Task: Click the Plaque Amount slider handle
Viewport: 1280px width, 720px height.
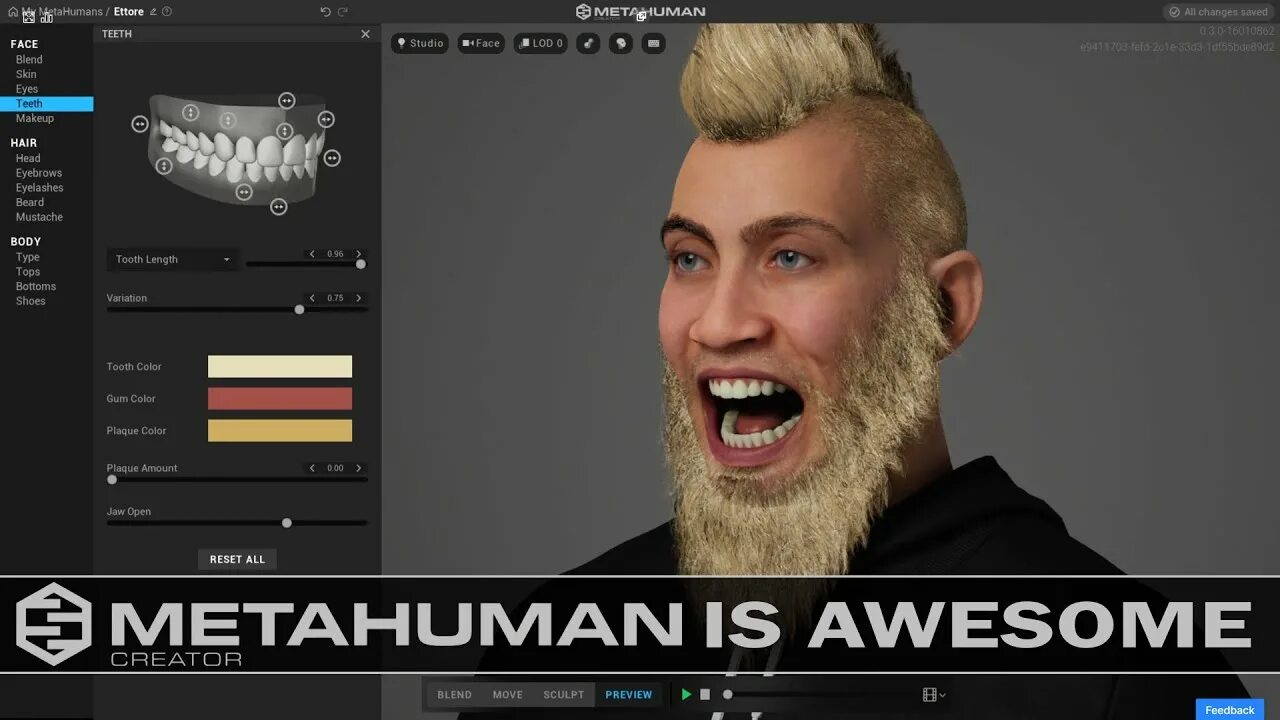Action: click(112, 479)
